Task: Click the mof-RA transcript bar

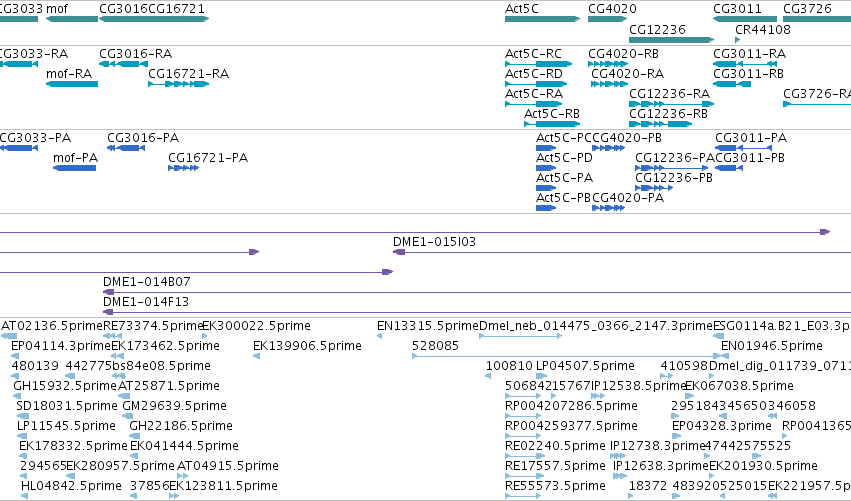Action: tap(72, 84)
